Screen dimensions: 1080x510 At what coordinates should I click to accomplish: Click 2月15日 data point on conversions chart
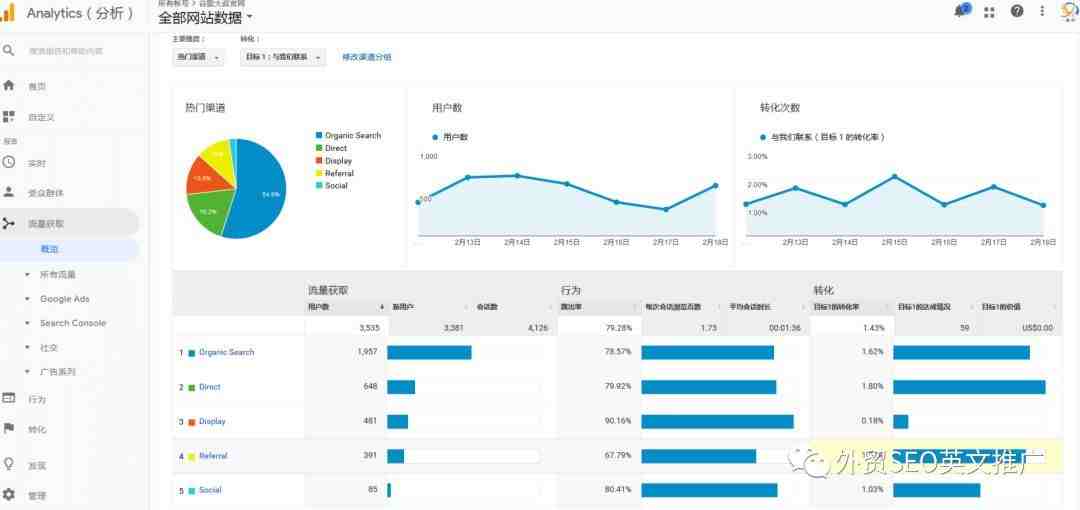[895, 176]
